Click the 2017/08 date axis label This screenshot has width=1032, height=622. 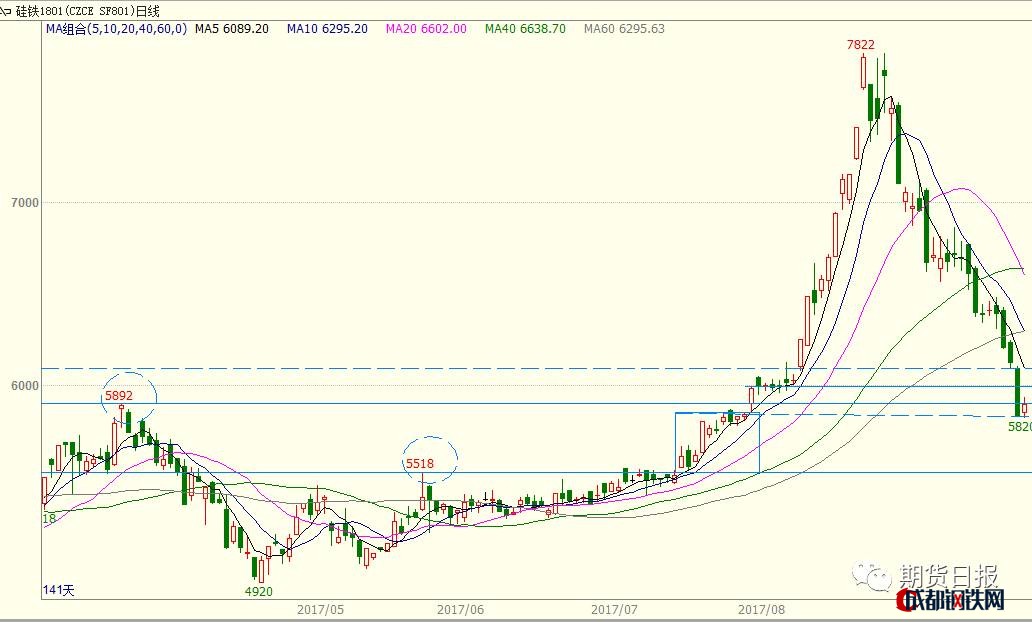click(762, 609)
